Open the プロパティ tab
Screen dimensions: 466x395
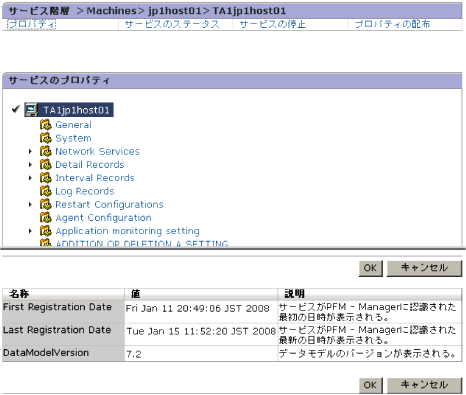32,24
